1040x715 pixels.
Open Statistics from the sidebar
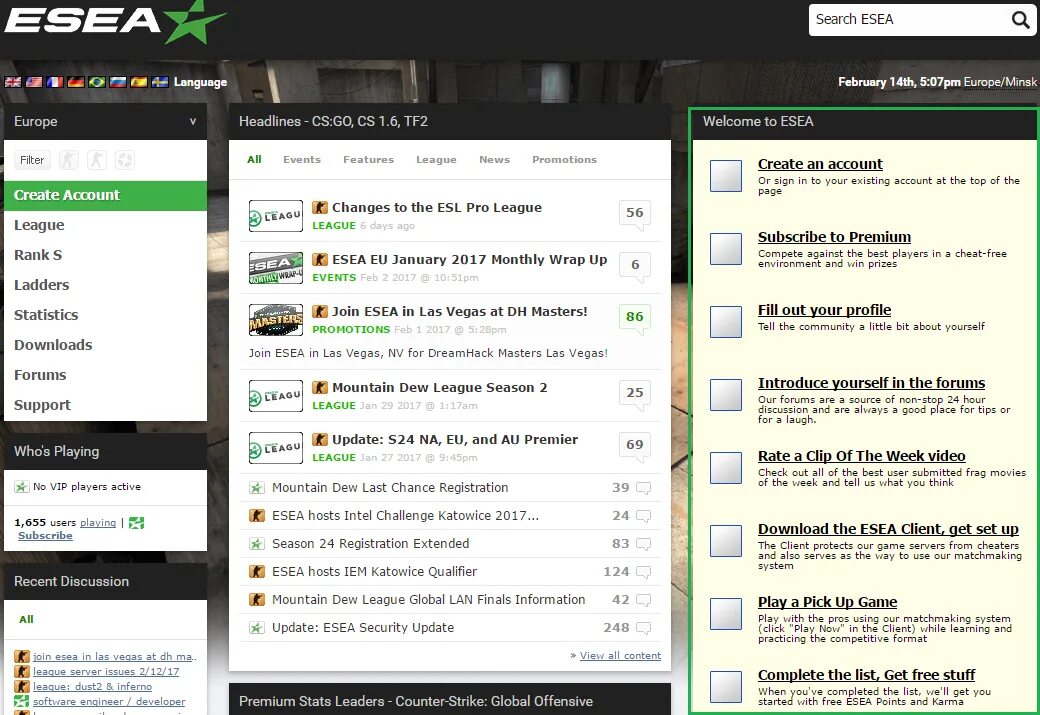pyautogui.click(x=46, y=314)
